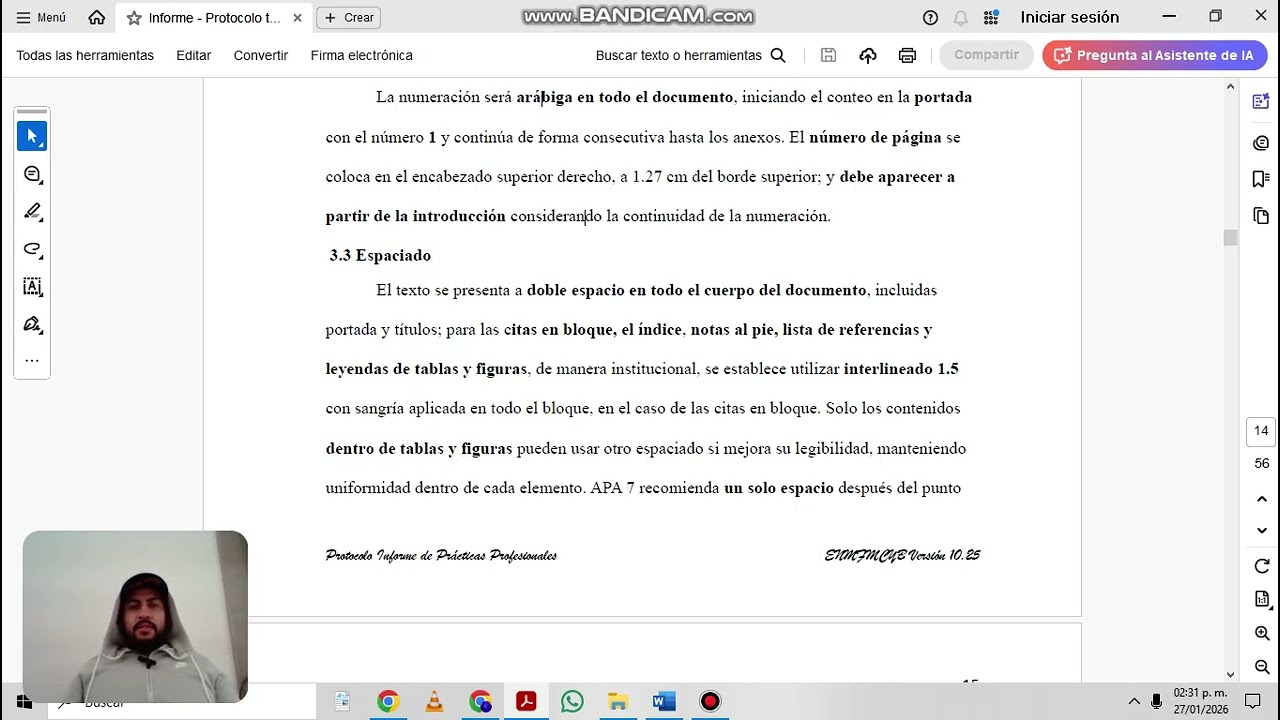The height and width of the screenshot is (720, 1280).
Task: Open Google Chrome from the taskbar
Action: click(388, 702)
